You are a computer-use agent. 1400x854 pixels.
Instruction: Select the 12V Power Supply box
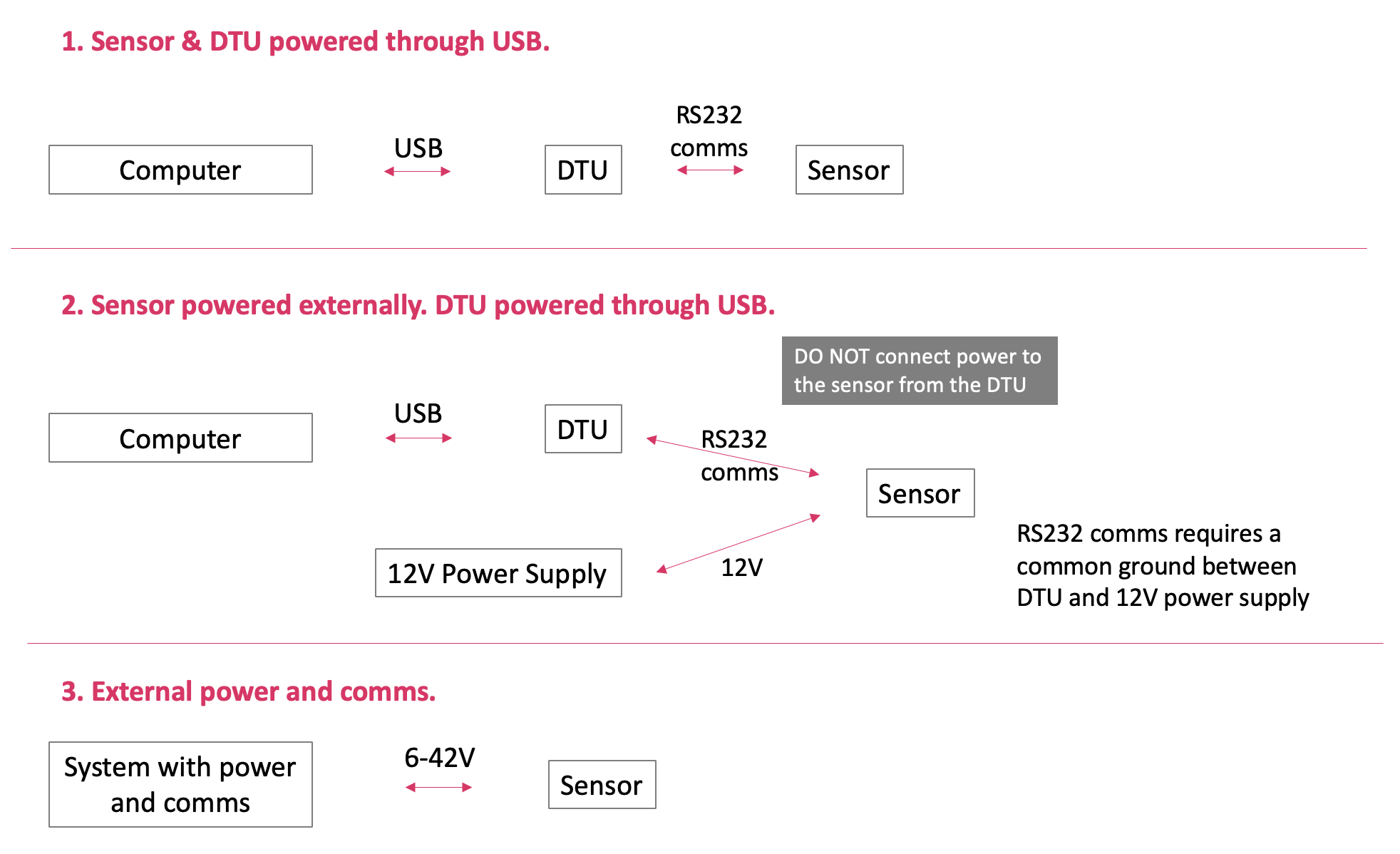498,573
